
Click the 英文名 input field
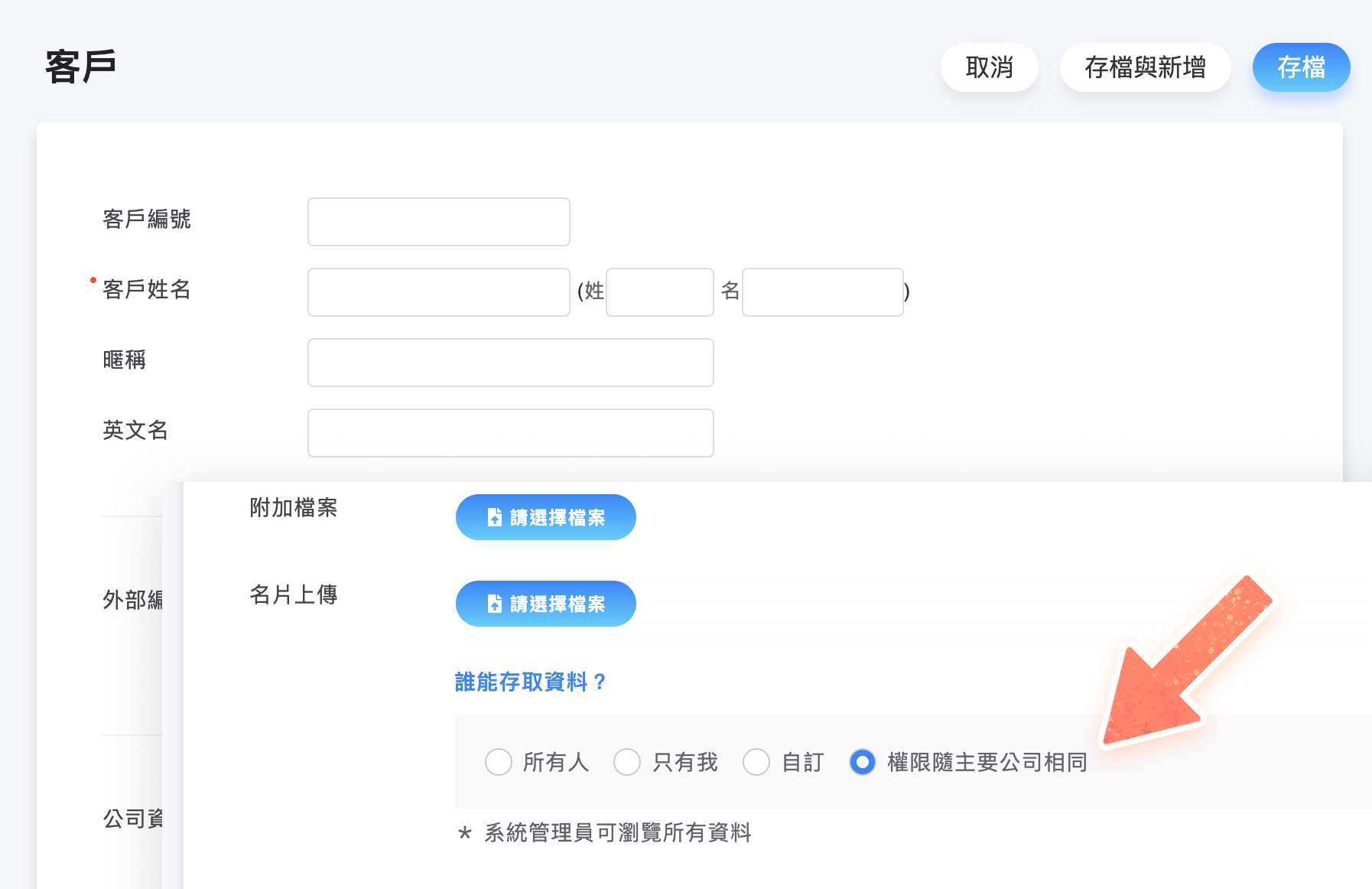(x=510, y=432)
